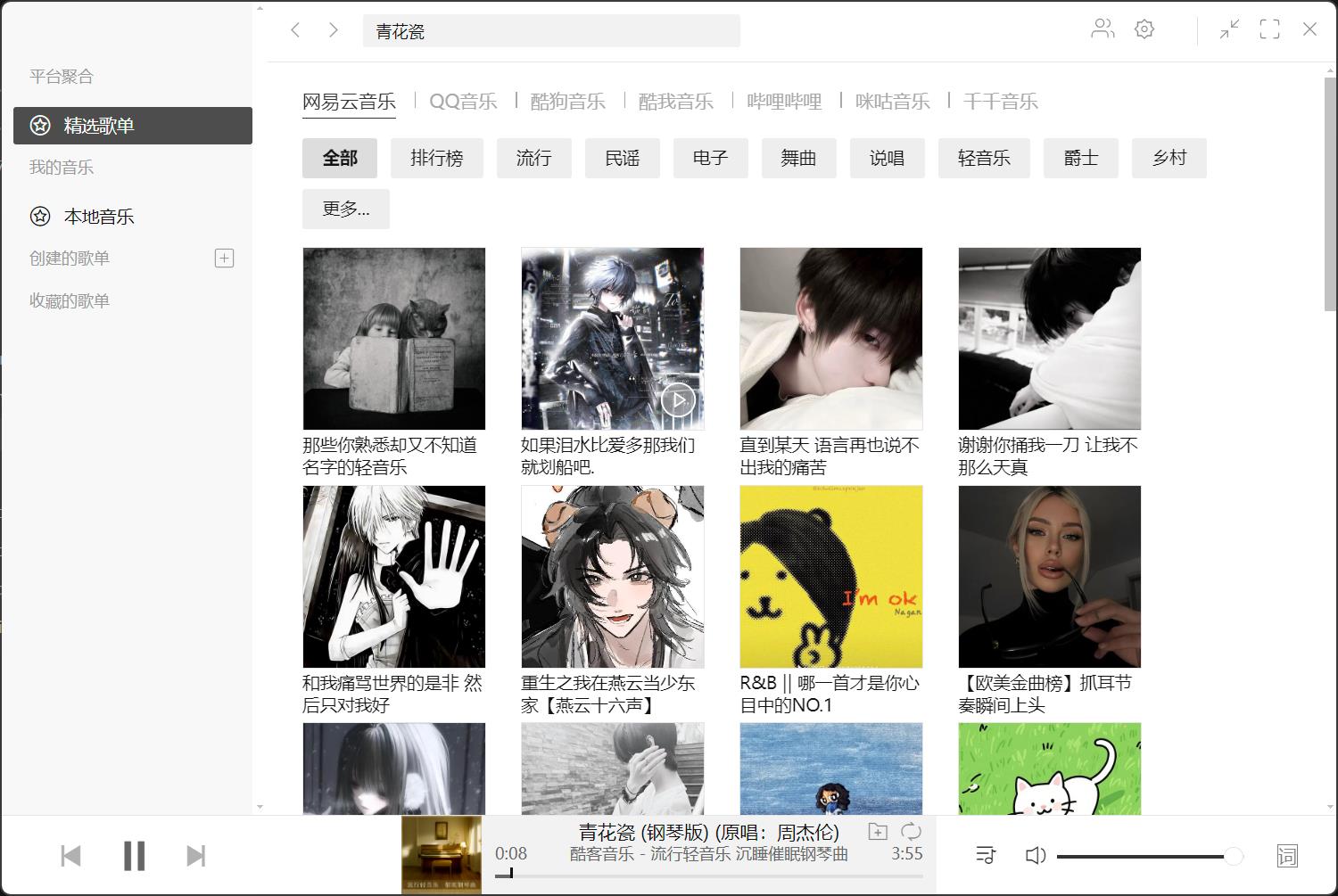
Task: Toggle the lyrics 词 icon
Action: (x=1287, y=856)
